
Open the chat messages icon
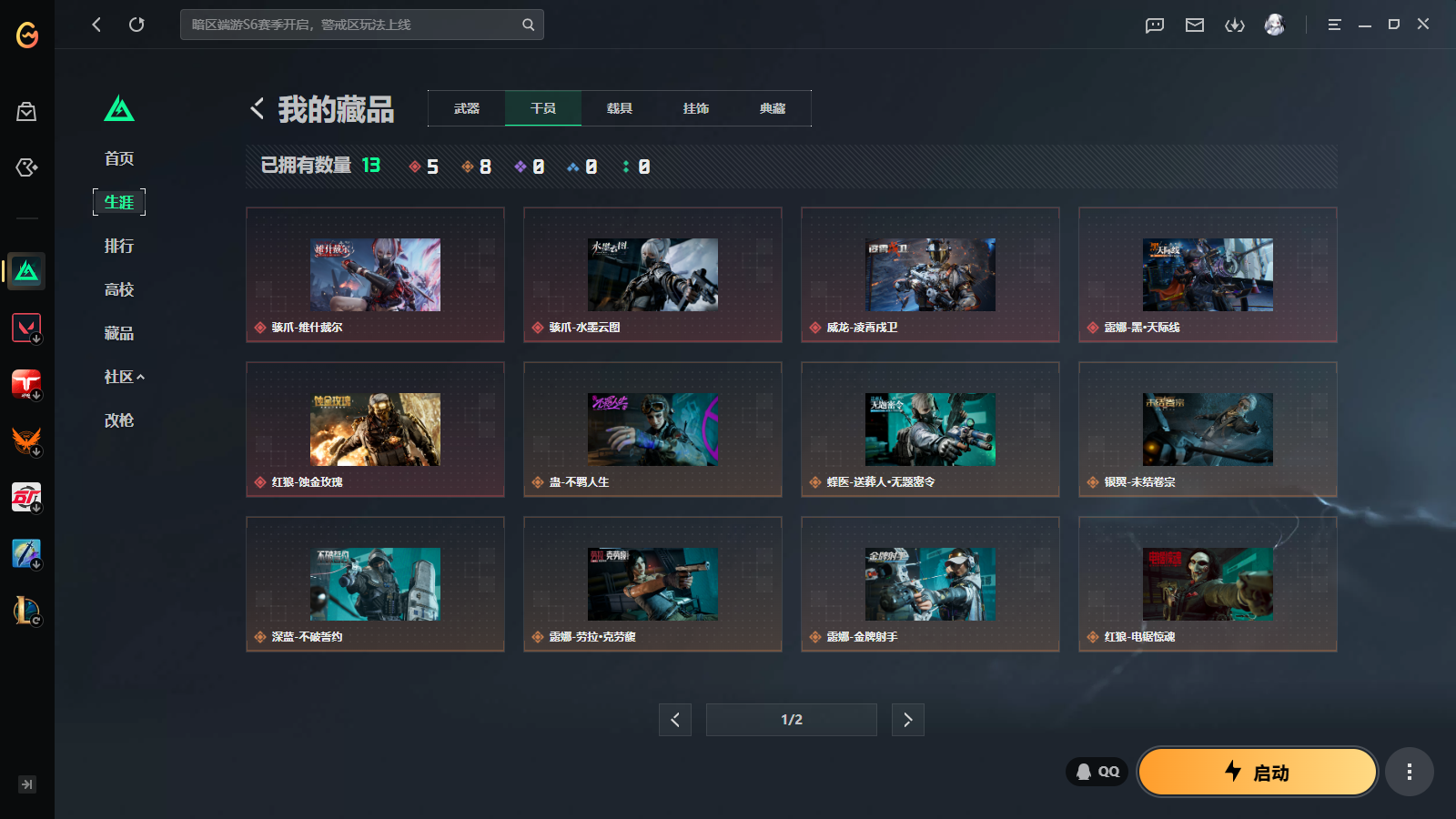click(x=1155, y=25)
